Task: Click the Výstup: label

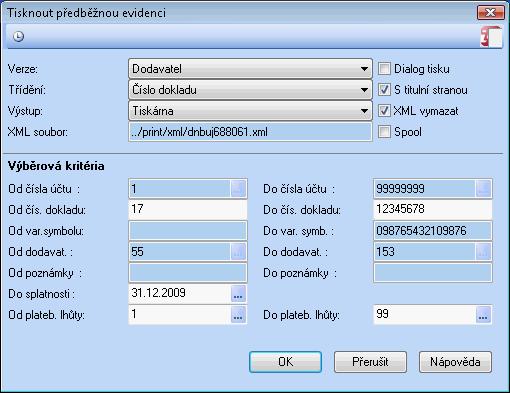Action: (x=25, y=111)
